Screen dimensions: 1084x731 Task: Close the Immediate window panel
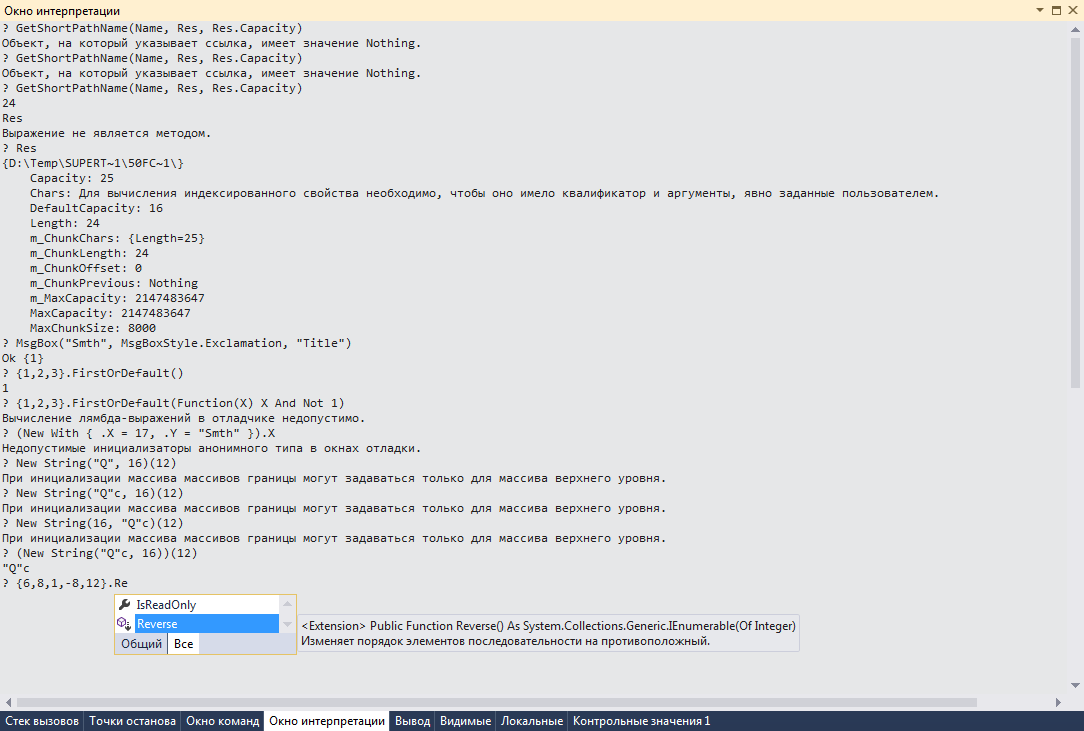pyautogui.click(x=1073, y=10)
